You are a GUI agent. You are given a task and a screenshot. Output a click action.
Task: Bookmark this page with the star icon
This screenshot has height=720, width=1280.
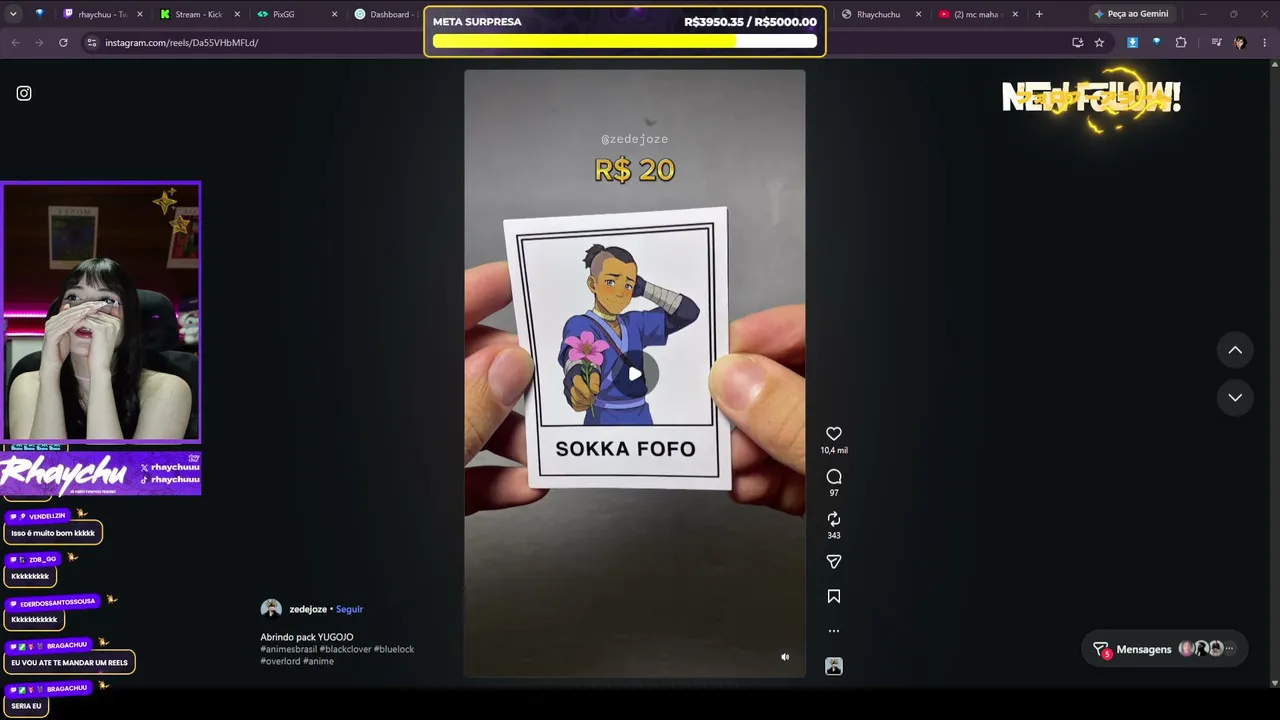[1099, 42]
